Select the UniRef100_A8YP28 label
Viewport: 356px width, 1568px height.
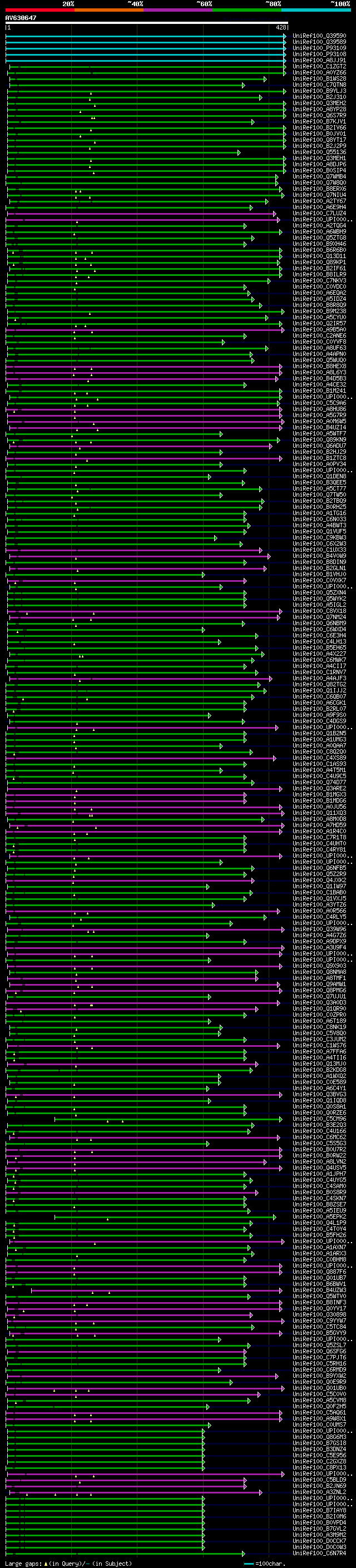pos(319,109)
